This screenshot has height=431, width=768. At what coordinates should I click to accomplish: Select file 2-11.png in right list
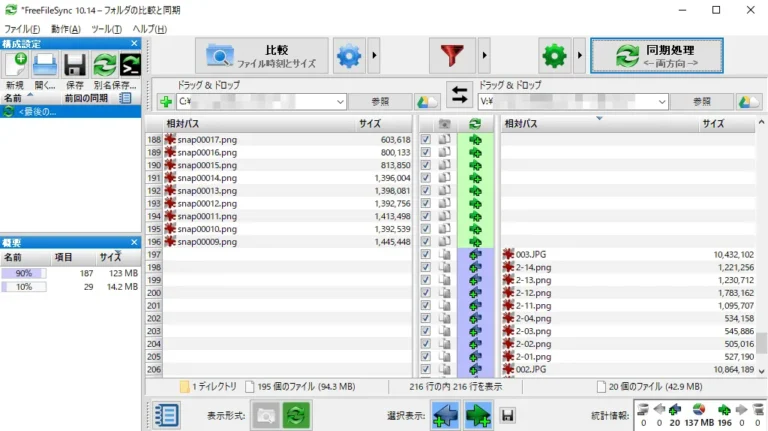[533, 306]
